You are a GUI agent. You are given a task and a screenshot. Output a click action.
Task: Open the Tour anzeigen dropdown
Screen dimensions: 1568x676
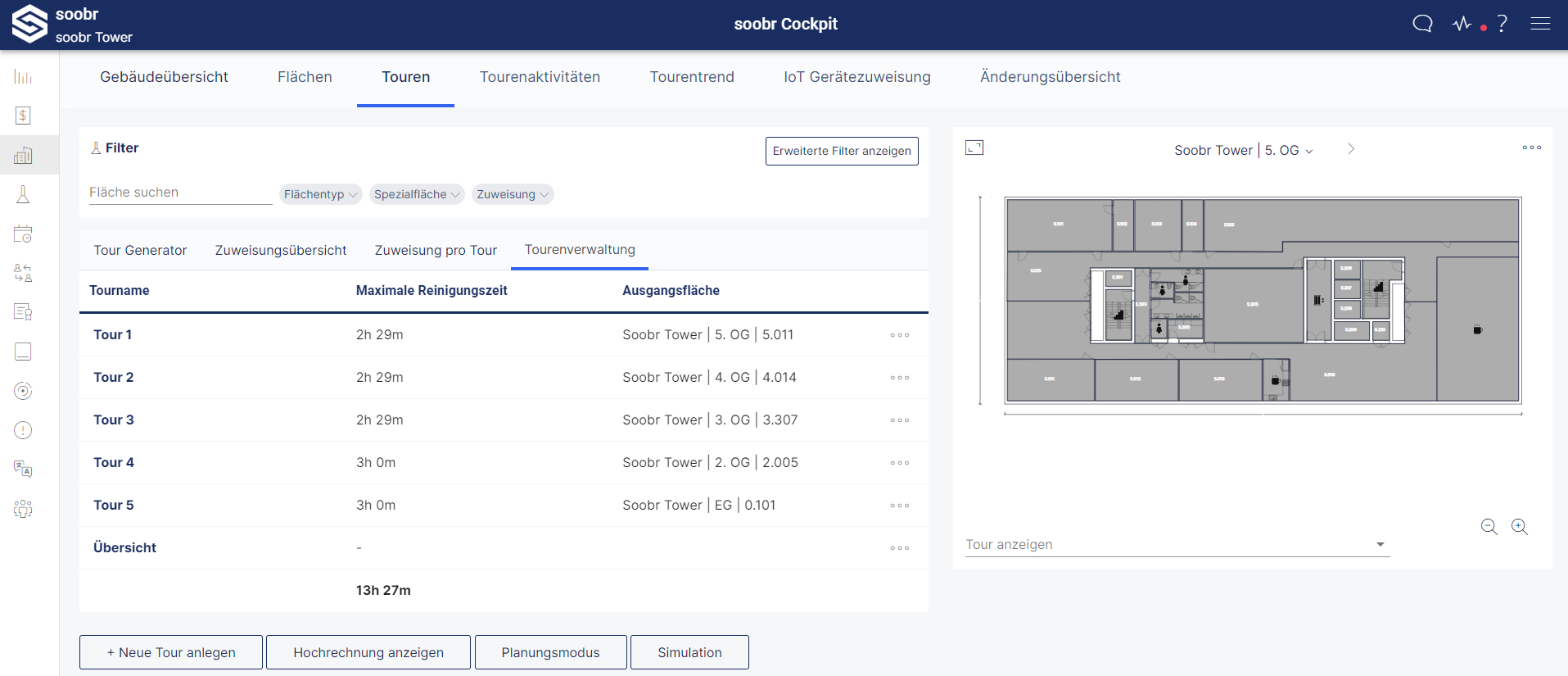coord(1177,545)
